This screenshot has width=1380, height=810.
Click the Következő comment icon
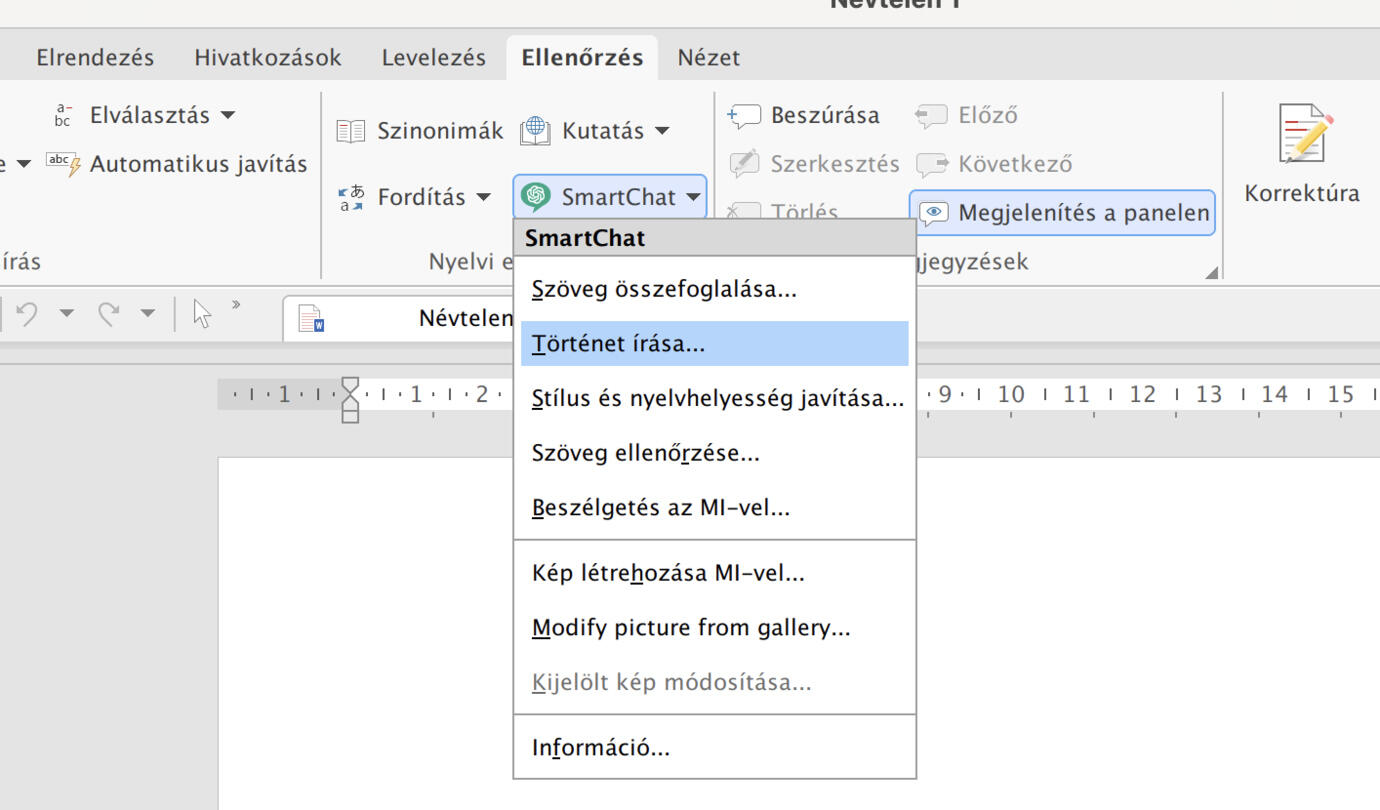click(x=931, y=164)
